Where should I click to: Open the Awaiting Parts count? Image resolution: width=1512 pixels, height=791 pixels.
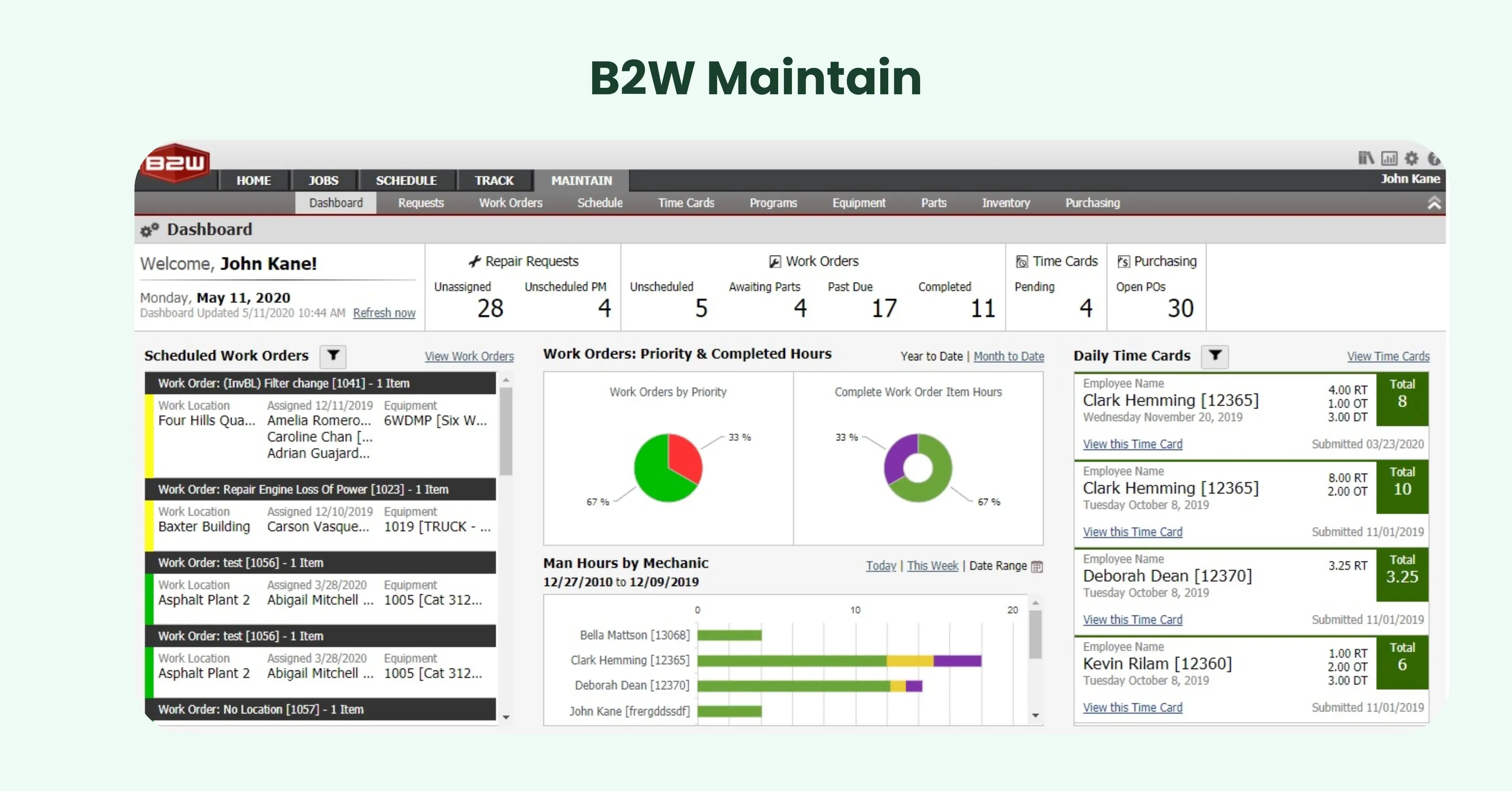tap(800, 309)
